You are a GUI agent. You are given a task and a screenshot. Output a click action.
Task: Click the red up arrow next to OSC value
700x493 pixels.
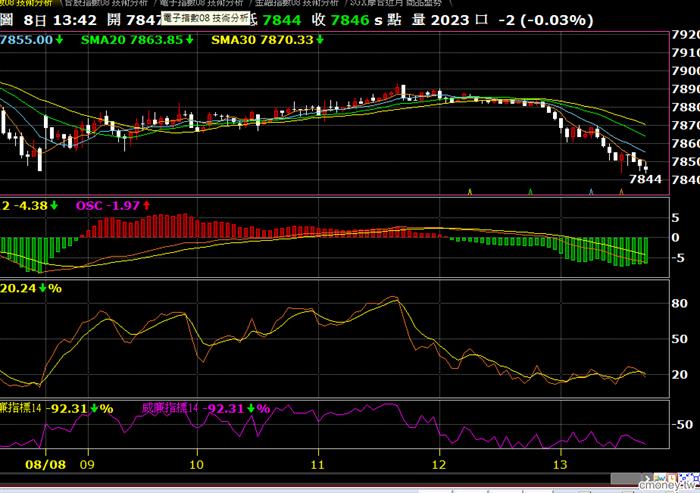(x=146, y=206)
